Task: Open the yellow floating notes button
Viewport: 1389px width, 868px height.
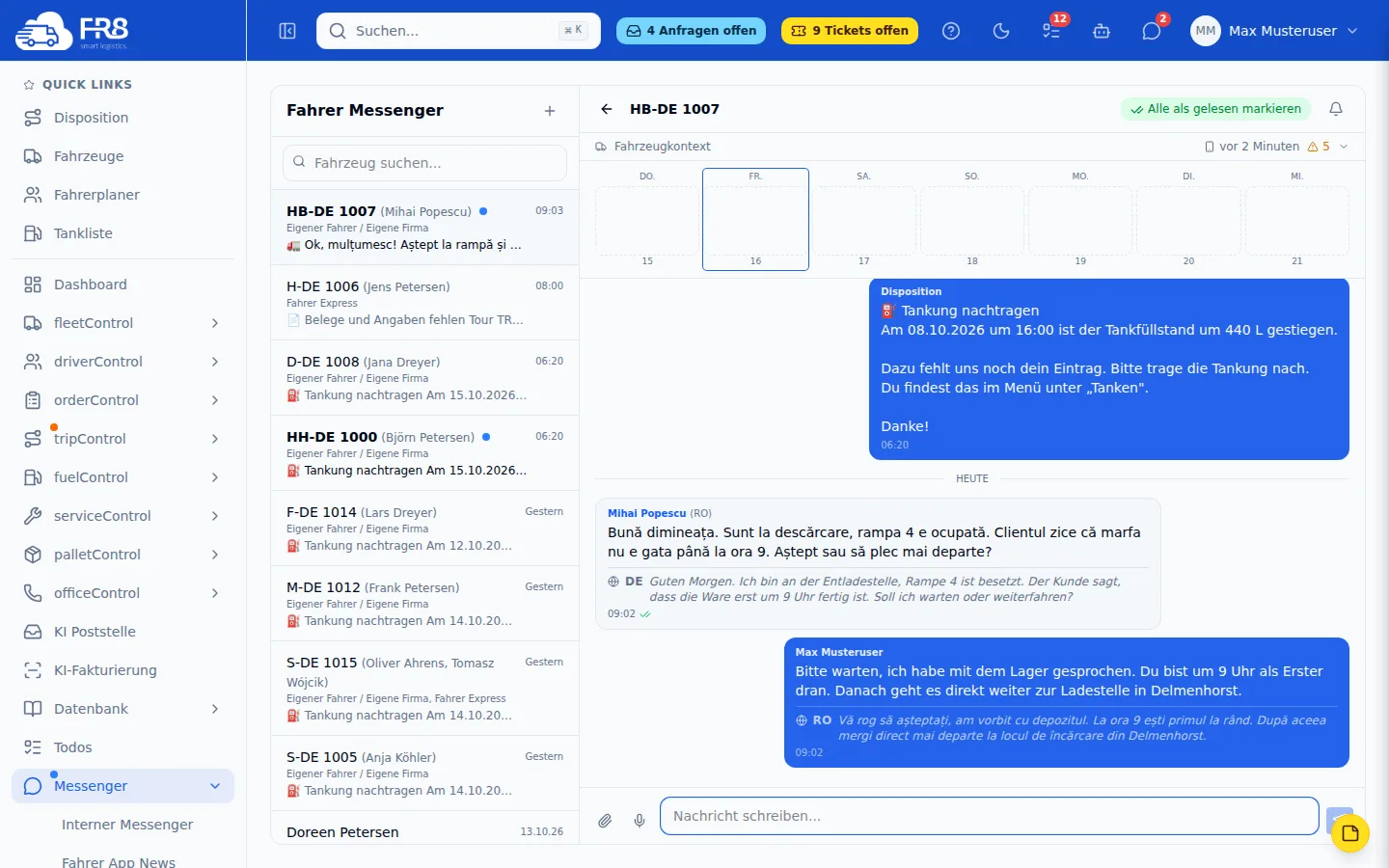Action: click(1350, 833)
